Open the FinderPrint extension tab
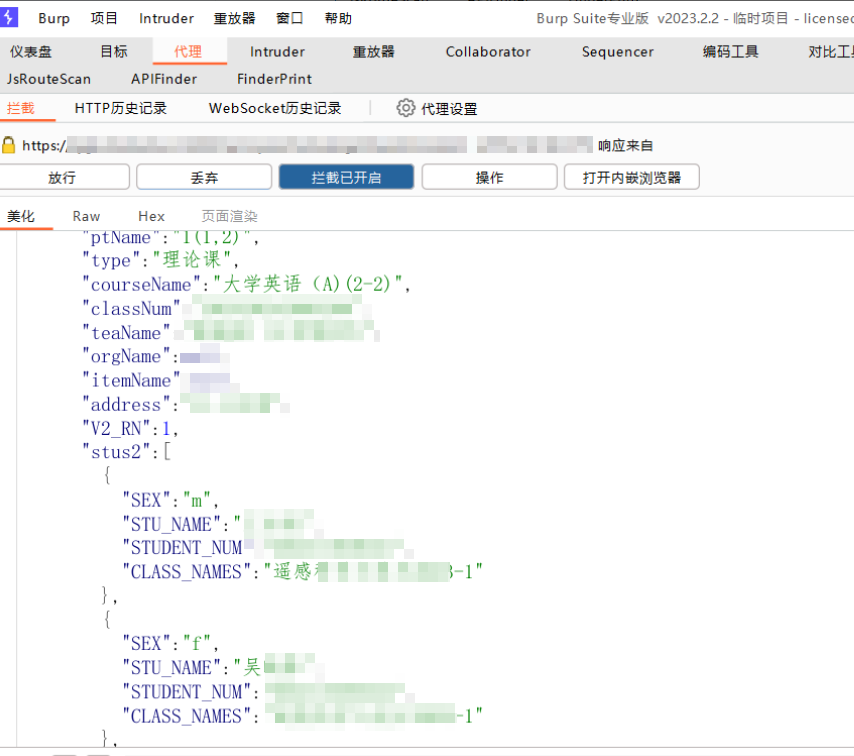 [274, 79]
